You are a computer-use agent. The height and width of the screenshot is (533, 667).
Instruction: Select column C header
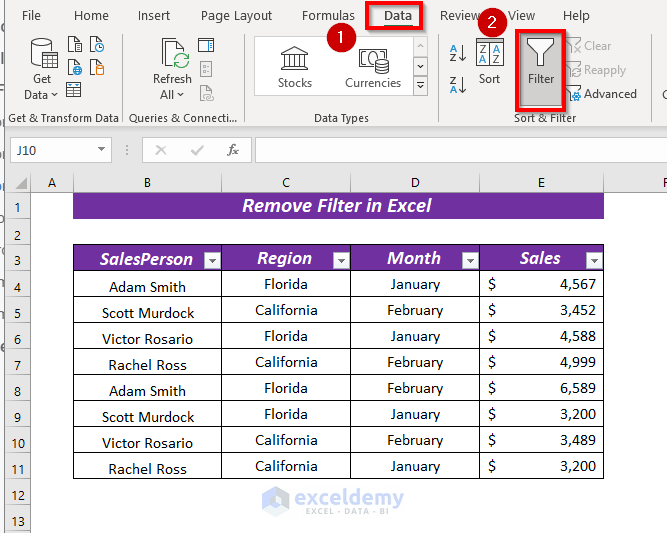(x=286, y=183)
